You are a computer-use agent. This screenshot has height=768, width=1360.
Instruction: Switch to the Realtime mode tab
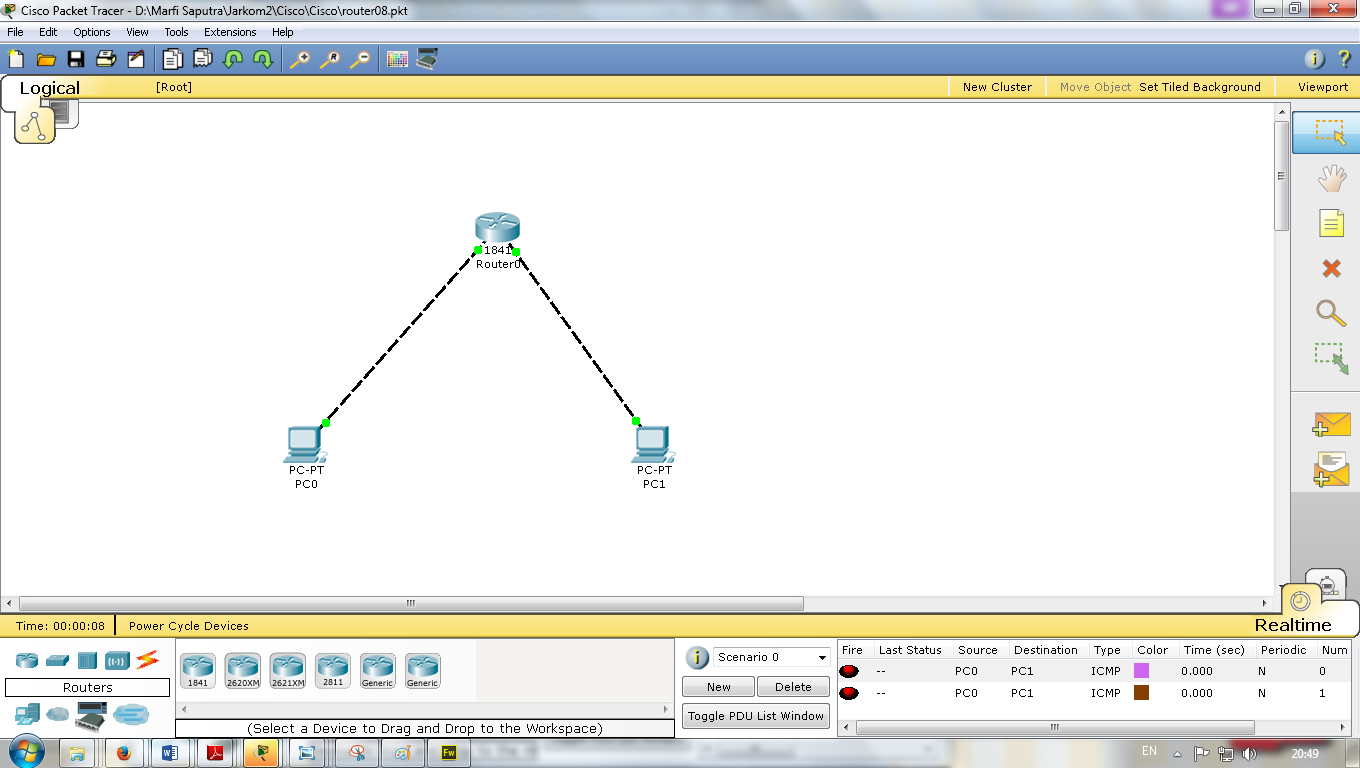pyautogui.click(x=1293, y=625)
